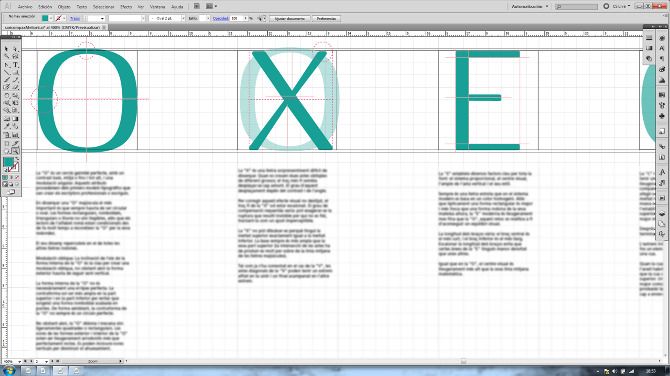670x376 pixels.
Task: Open fill color dropdown in control bar
Action: point(51,18)
